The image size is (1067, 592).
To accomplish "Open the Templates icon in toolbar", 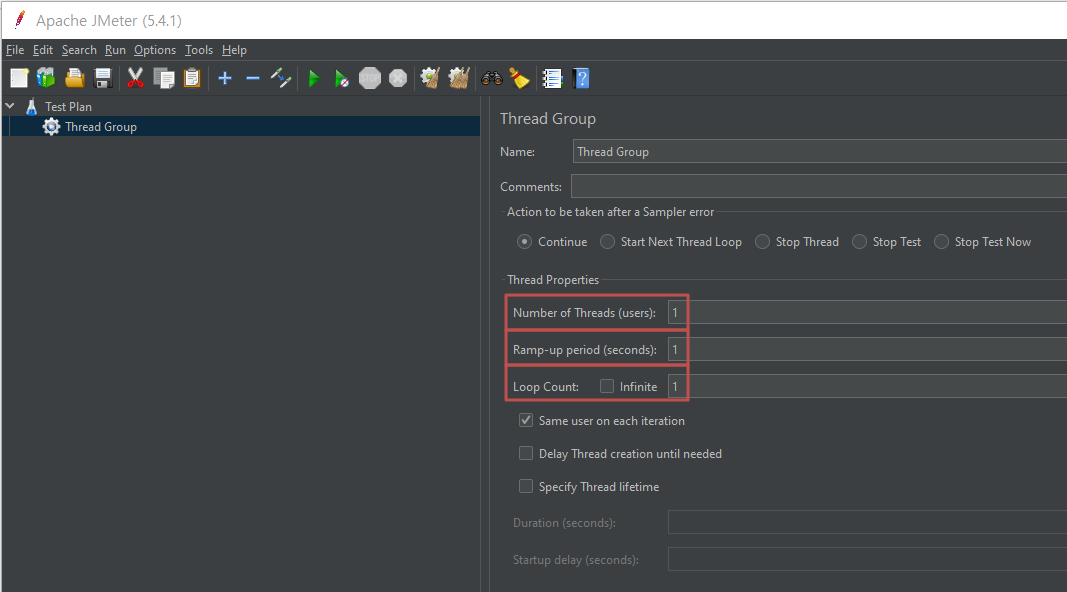I will (46, 78).
